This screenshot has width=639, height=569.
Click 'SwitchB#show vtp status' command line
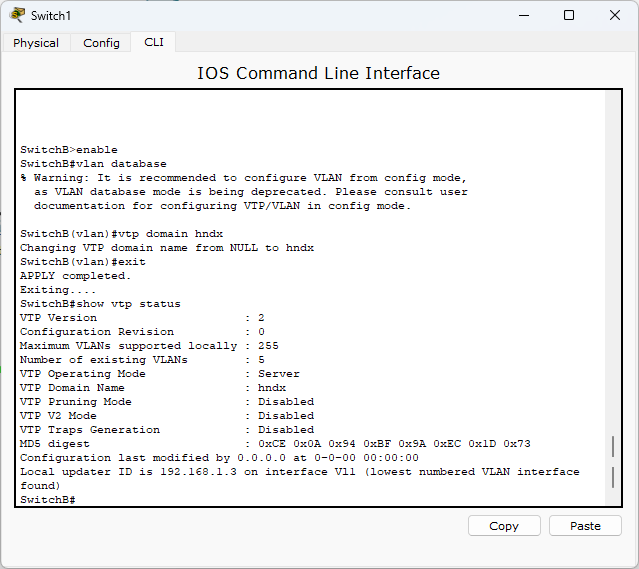pyautogui.click(x=100, y=304)
